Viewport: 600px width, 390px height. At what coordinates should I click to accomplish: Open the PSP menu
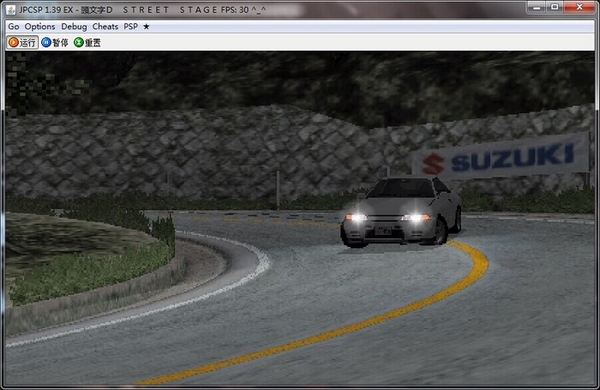click(x=130, y=26)
